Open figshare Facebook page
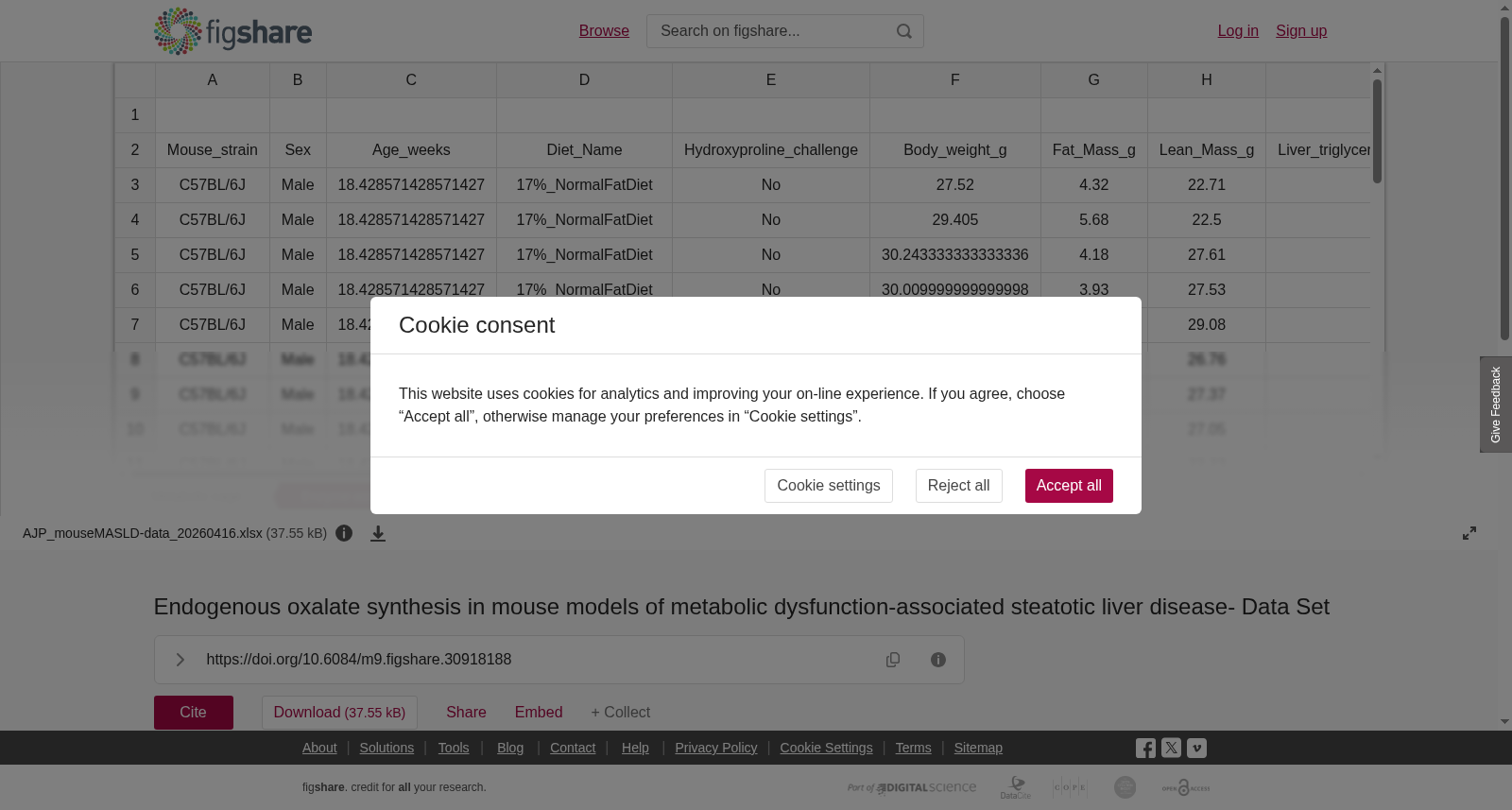The width and height of the screenshot is (1512, 810). click(x=1145, y=749)
